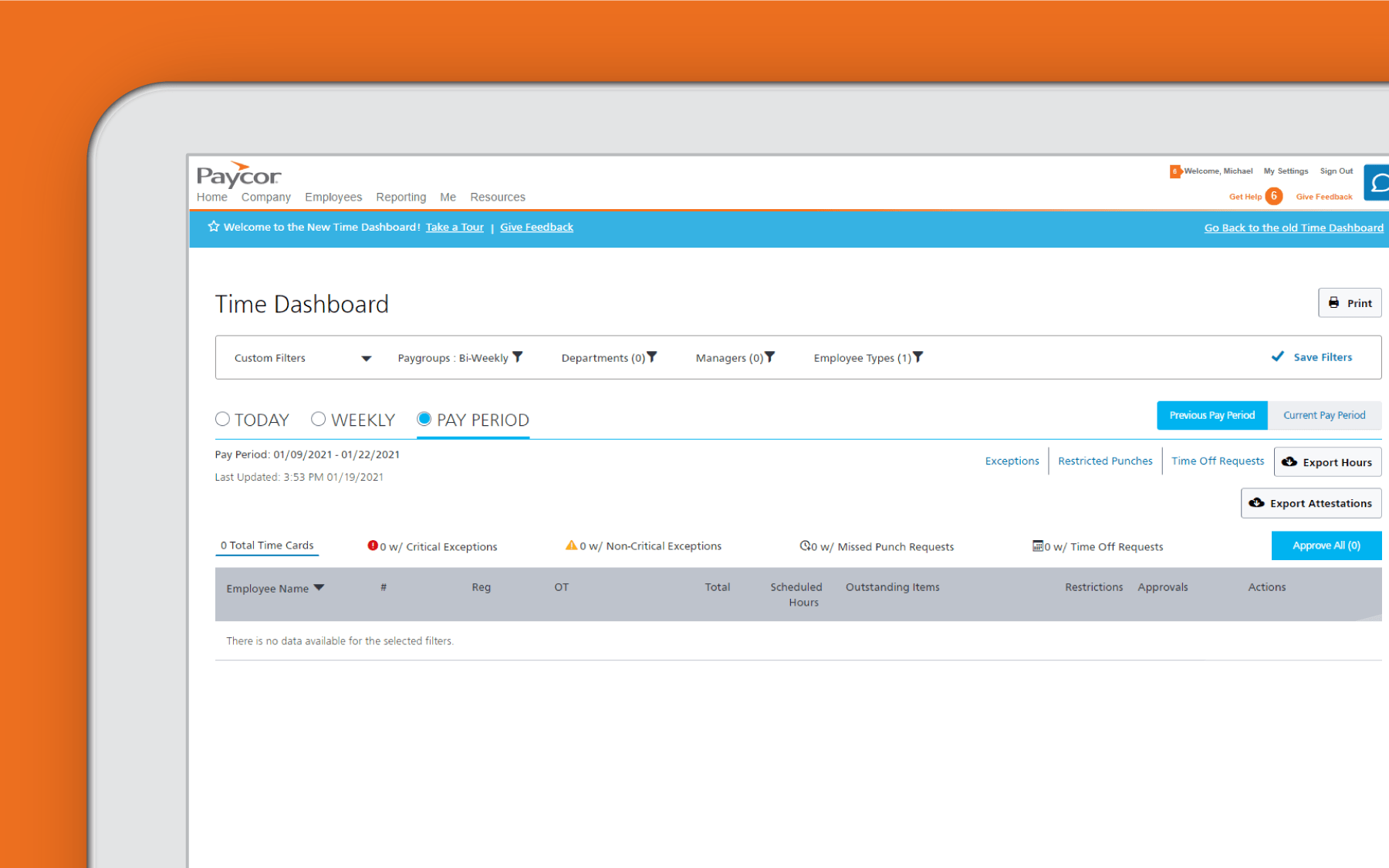Open the Home menu
1389x868 pixels.
(211, 197)
